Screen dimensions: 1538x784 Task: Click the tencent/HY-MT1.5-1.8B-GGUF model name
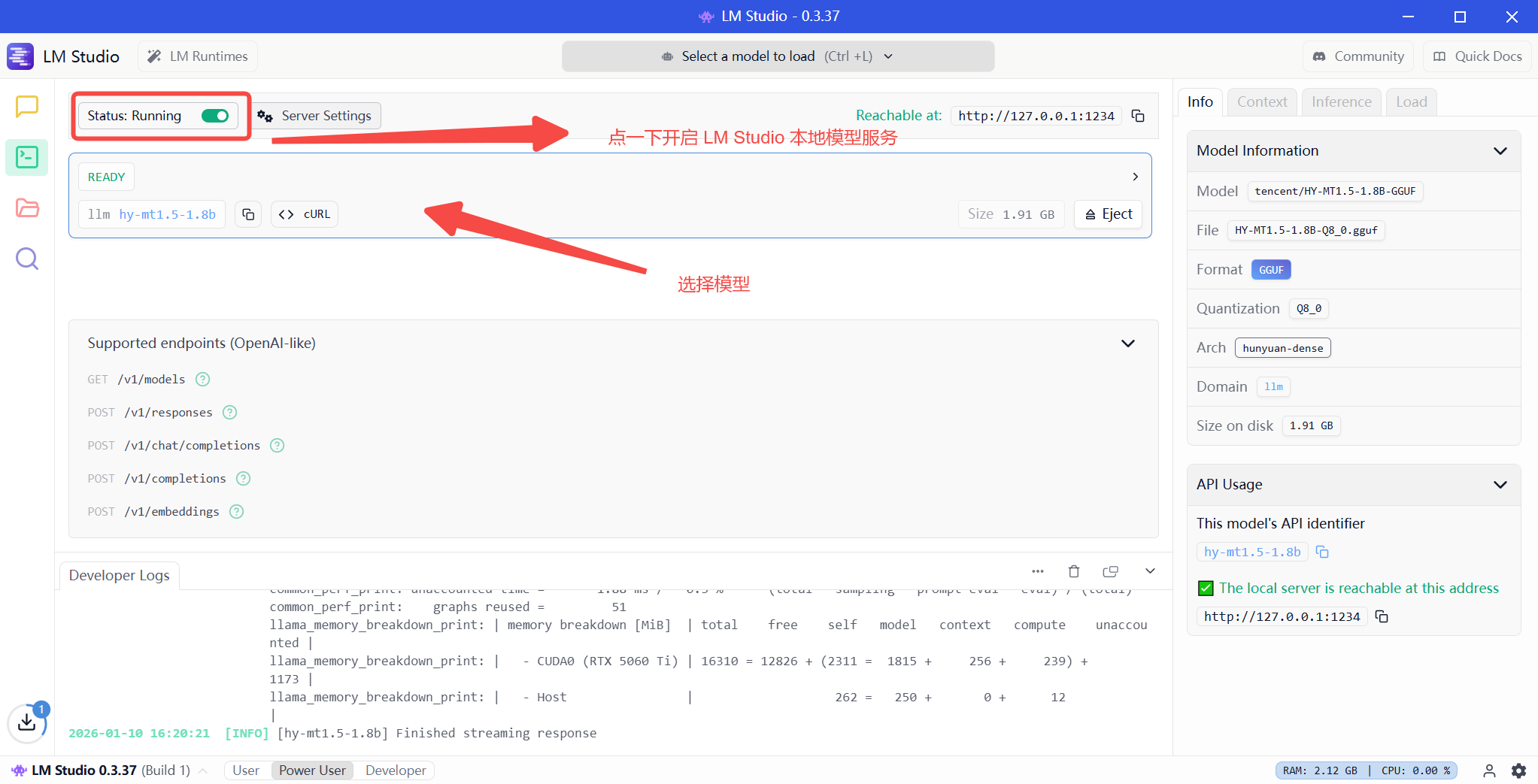pos(1335,192)
